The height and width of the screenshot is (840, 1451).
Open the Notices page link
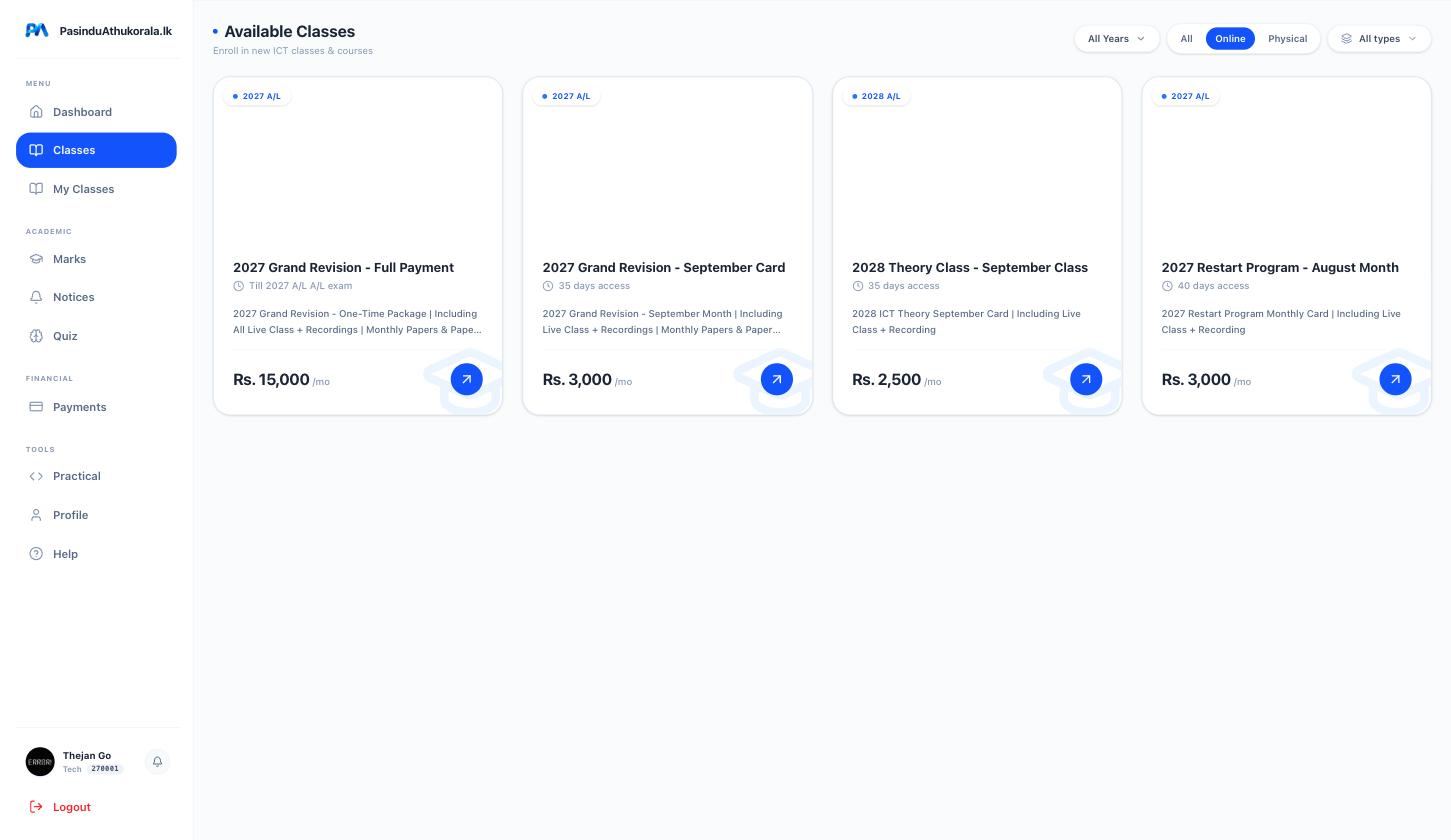click(x=96, y=297)
